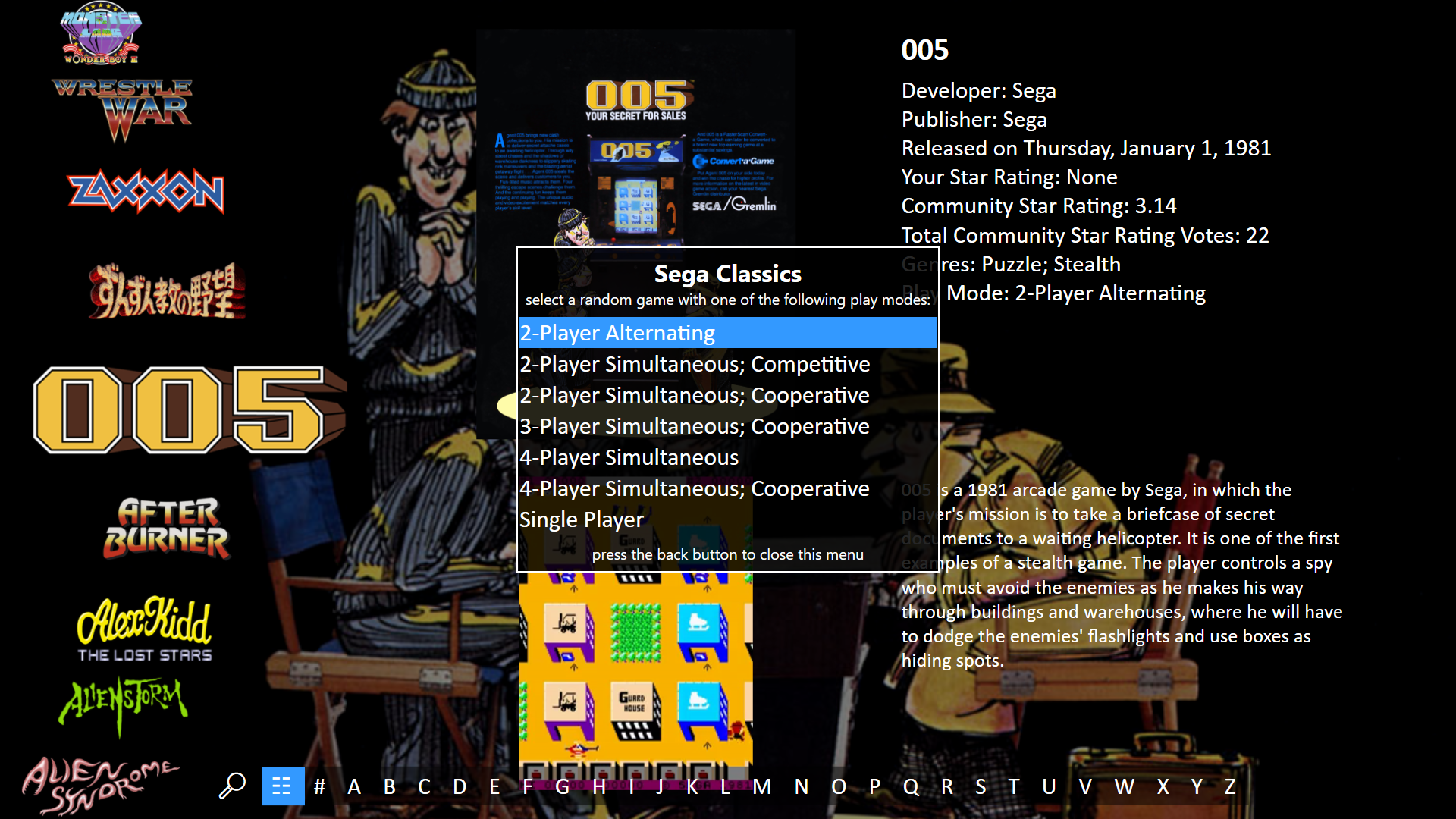This screenshot has height=819, width=1456.
Task: Select the Alien Syndrome game logo
Action: pyautogui.click(x=99, y=785)
